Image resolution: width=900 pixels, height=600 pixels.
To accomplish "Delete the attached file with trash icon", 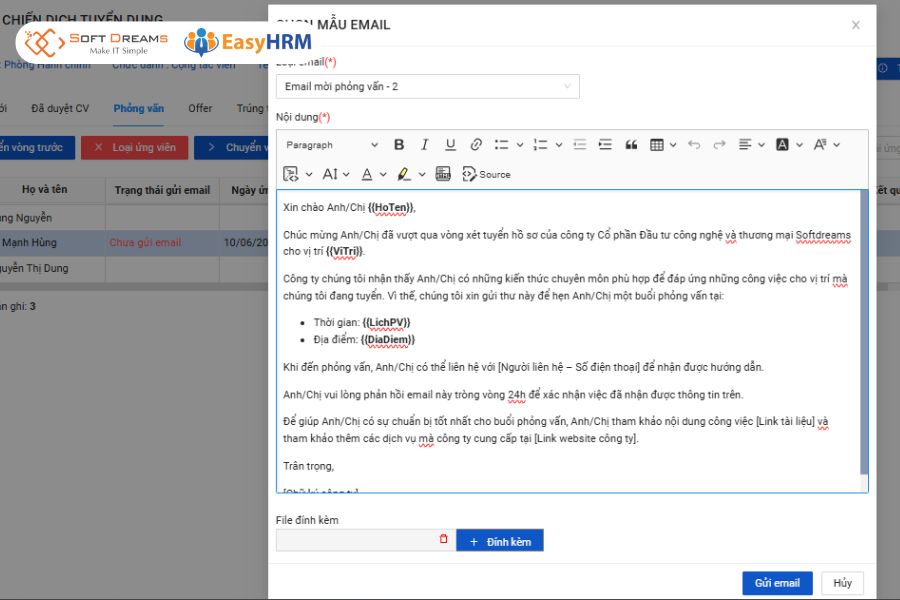I will pyautogui.click(x=444, y=540).
